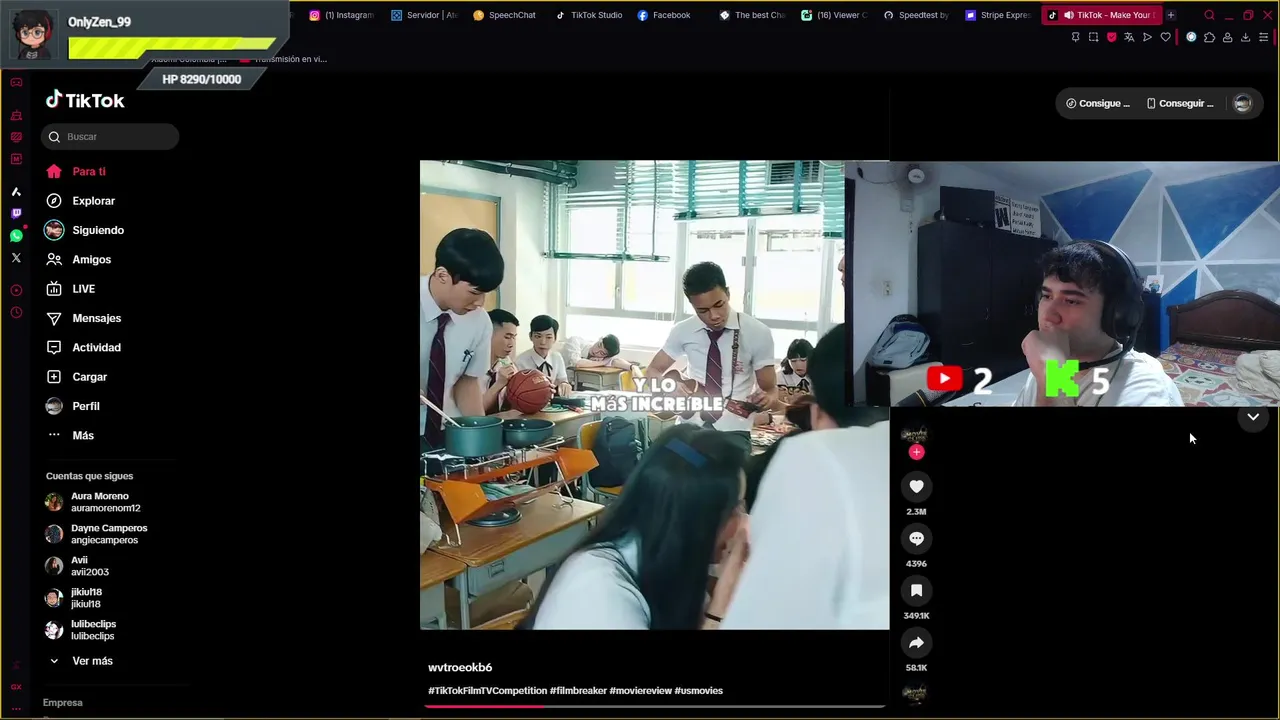Switch to the Servidor browser tab
The height and width of the screenshot is (720, 1280).
coord(424,15)
